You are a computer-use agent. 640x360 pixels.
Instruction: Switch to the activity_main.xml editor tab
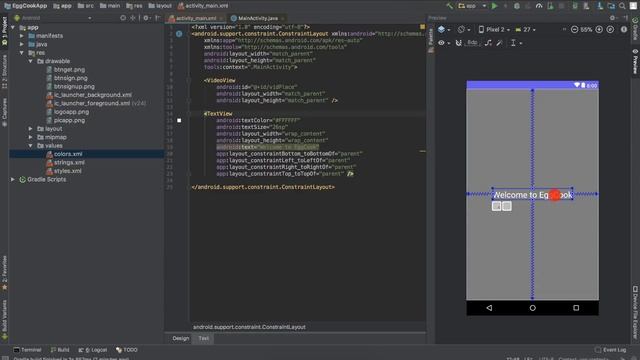click(x=195, y=18)
